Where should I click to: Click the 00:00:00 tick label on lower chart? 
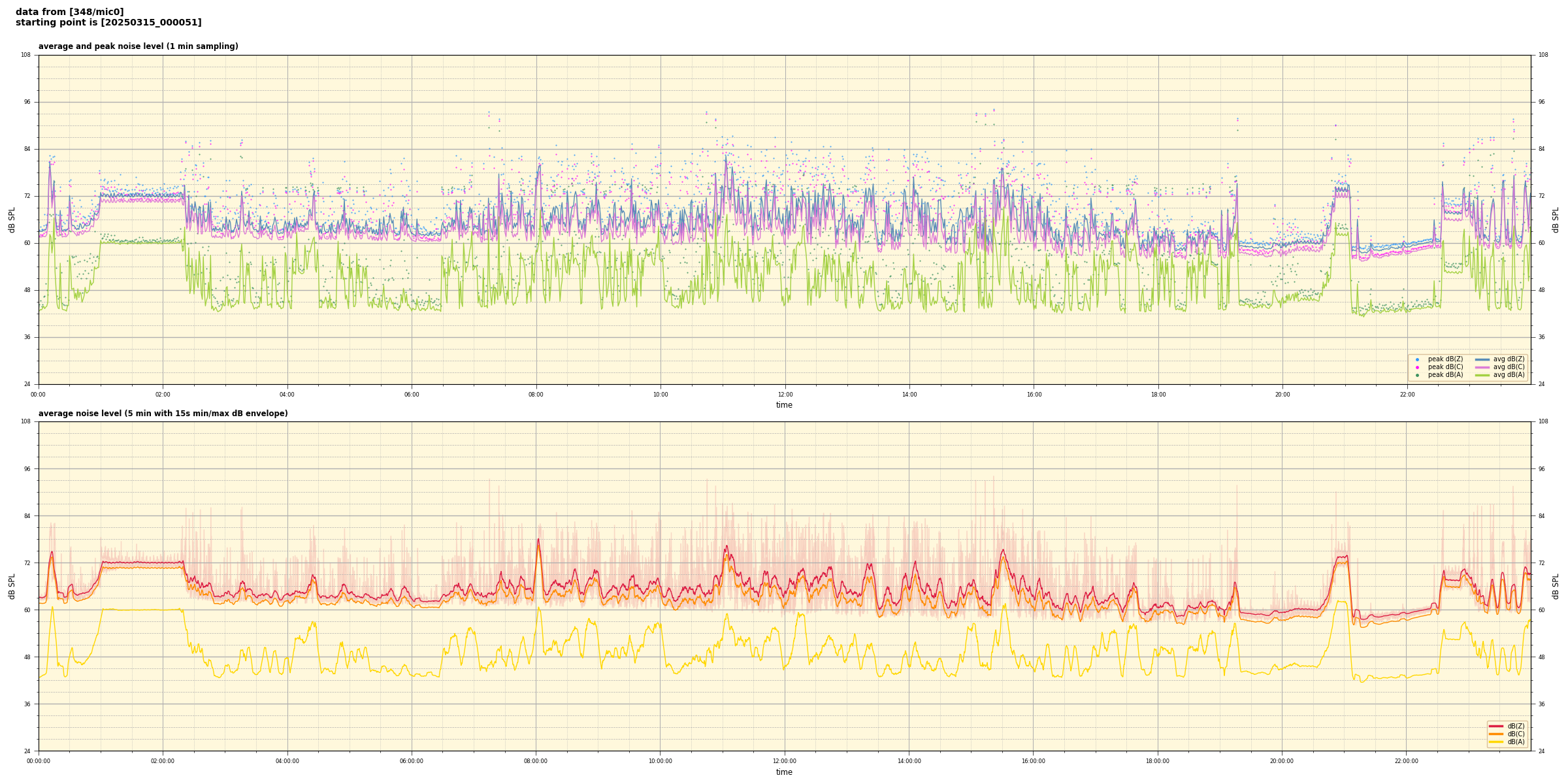[x=39, y=761]
